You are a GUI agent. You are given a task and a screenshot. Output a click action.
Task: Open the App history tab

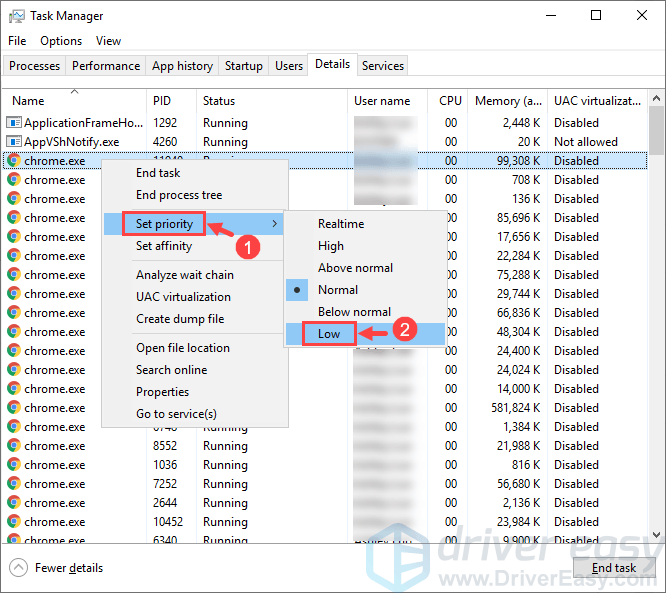pyautogui.click(x=182, y=66)
